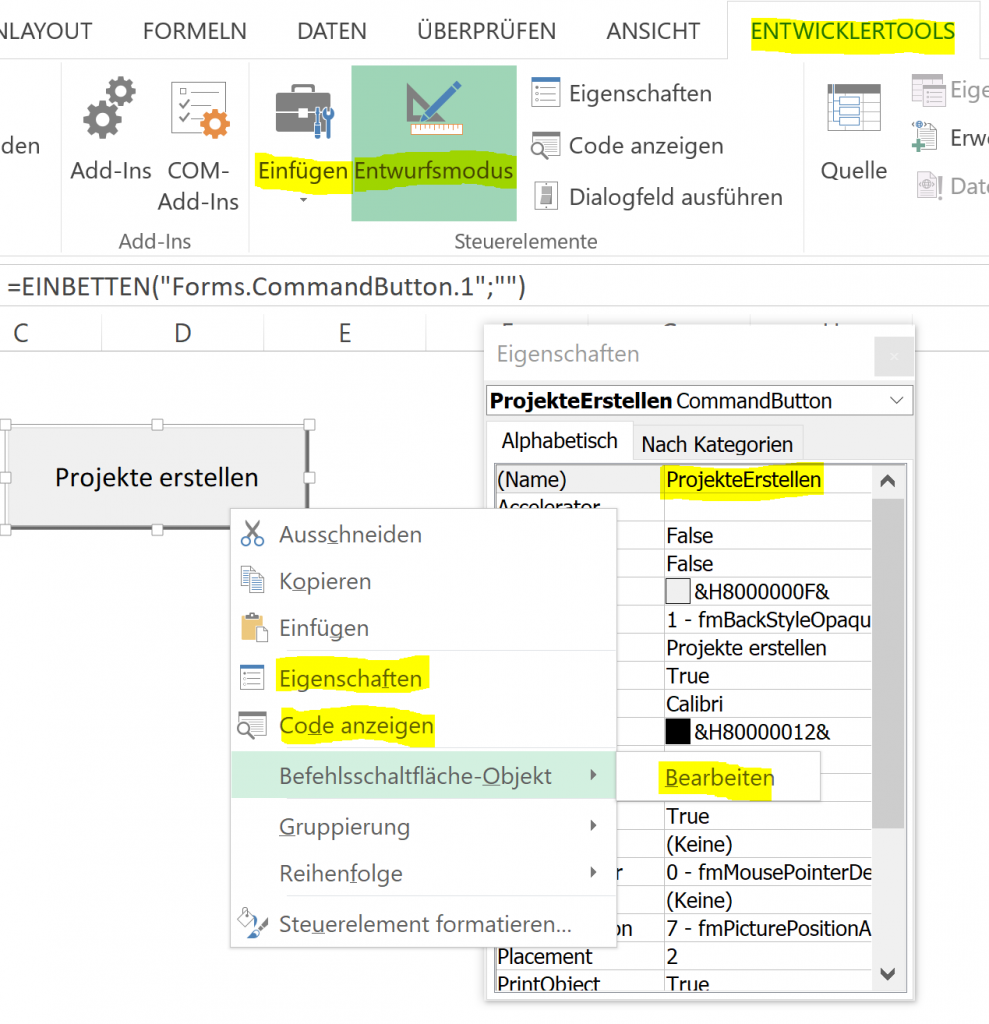Click the Dialogfeld ausführen icon
The width and height of the screenshot is (989, 1024).
point(546,196)
